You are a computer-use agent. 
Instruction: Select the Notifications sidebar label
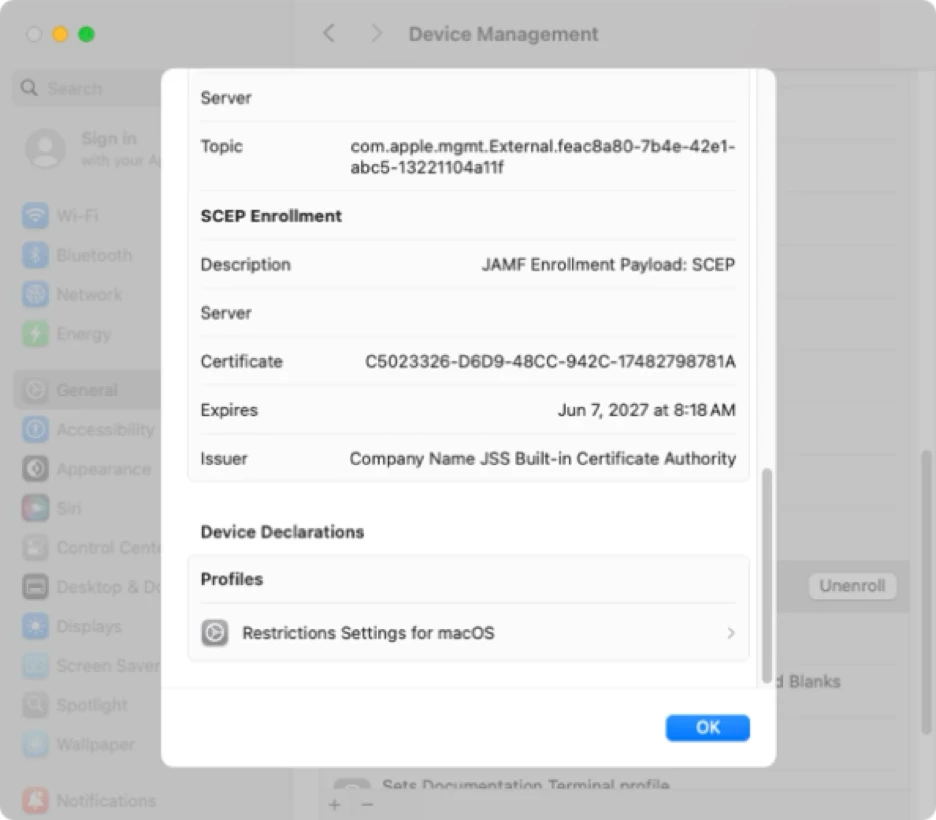click(x=106, y=800)
